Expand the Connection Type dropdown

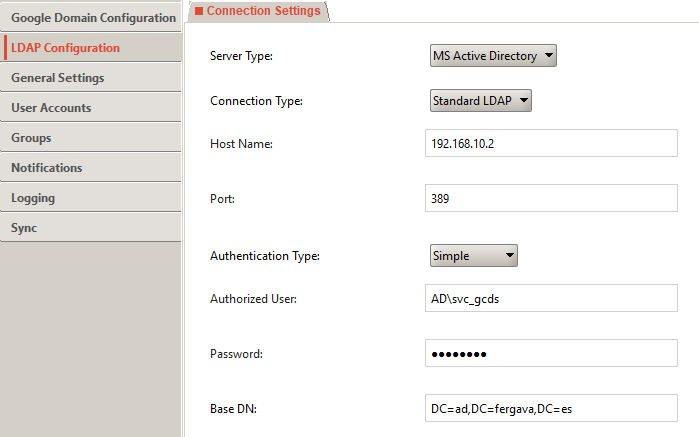[481, 101]
